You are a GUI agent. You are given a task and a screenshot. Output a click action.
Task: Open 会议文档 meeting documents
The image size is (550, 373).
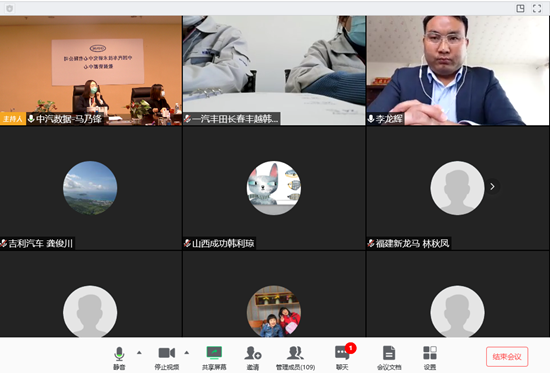pos(389,358)
